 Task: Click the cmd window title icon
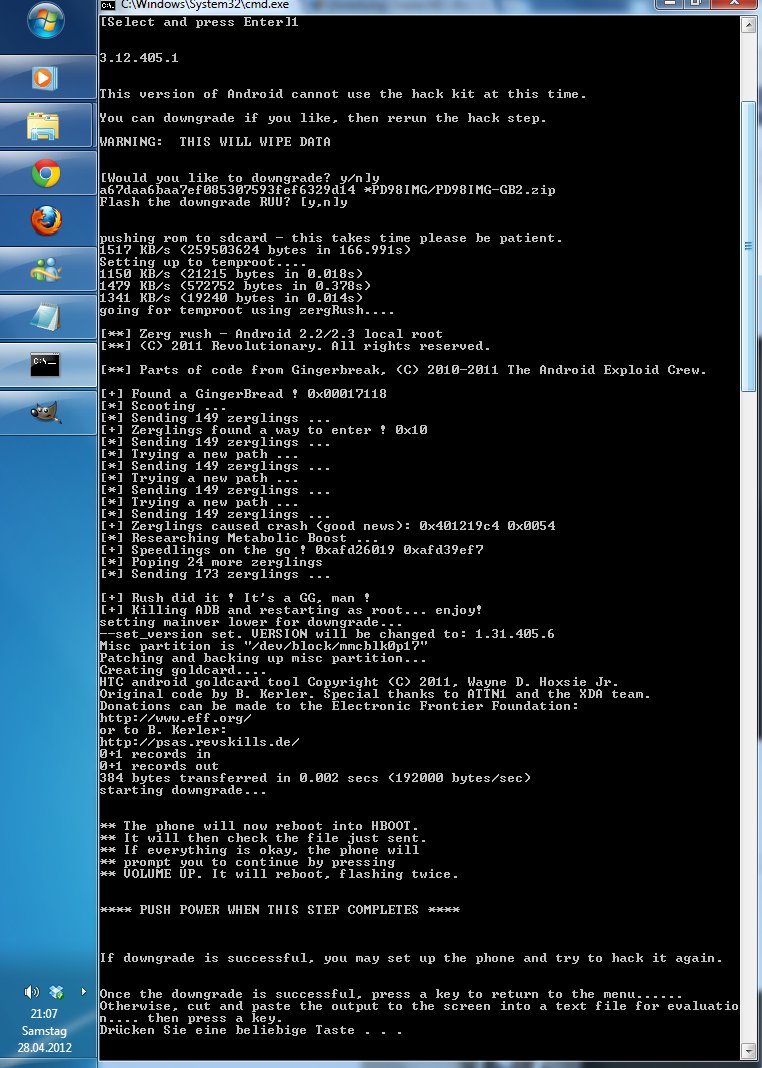pos(108,5)
